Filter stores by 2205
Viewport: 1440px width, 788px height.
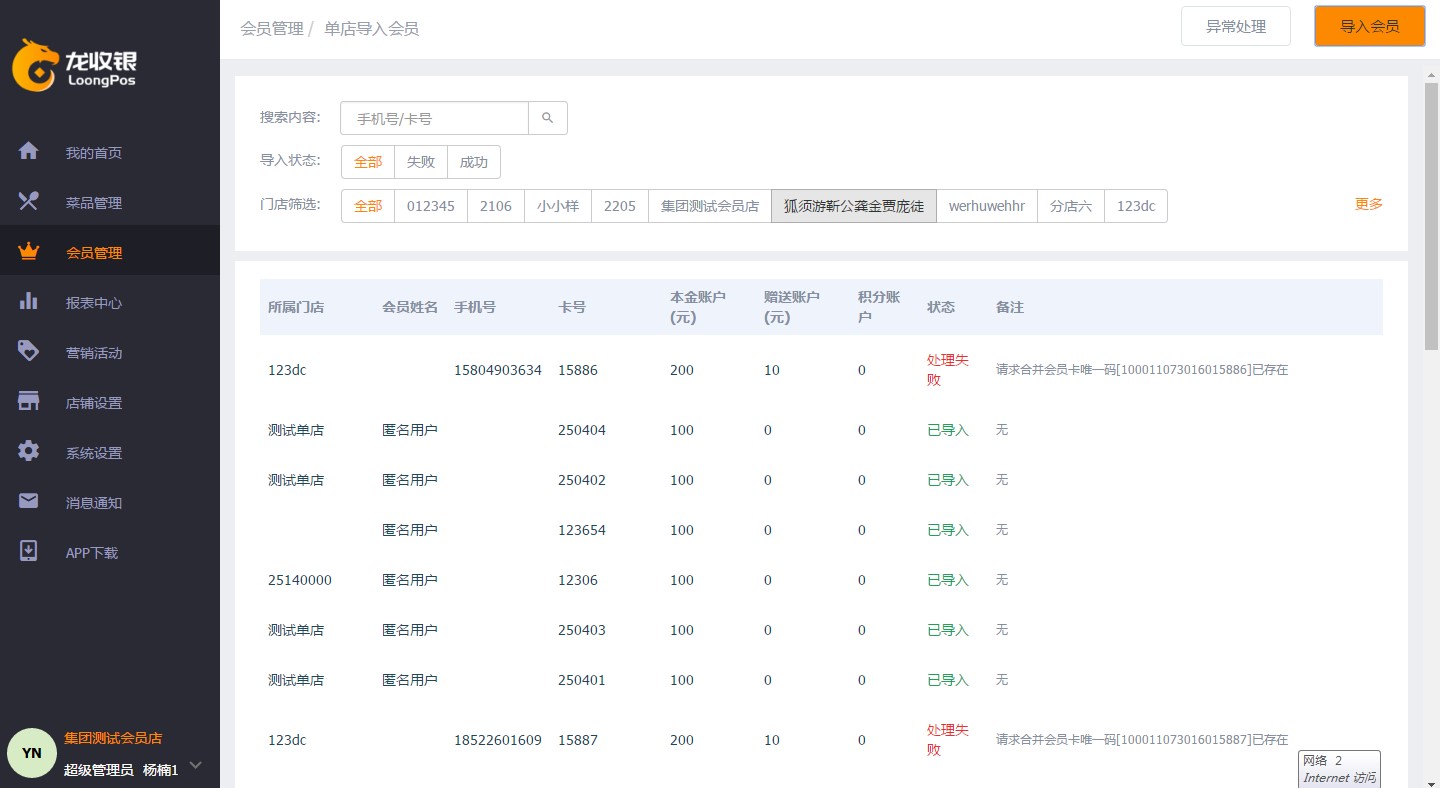click(620, 206)
